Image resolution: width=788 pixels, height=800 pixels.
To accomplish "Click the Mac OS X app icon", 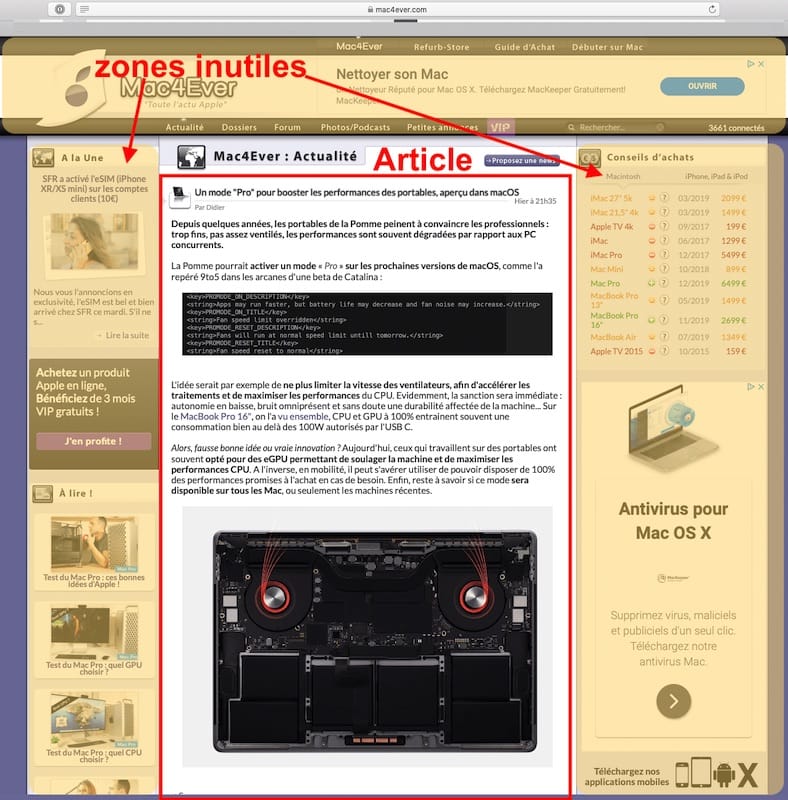I will click(747, 775).
